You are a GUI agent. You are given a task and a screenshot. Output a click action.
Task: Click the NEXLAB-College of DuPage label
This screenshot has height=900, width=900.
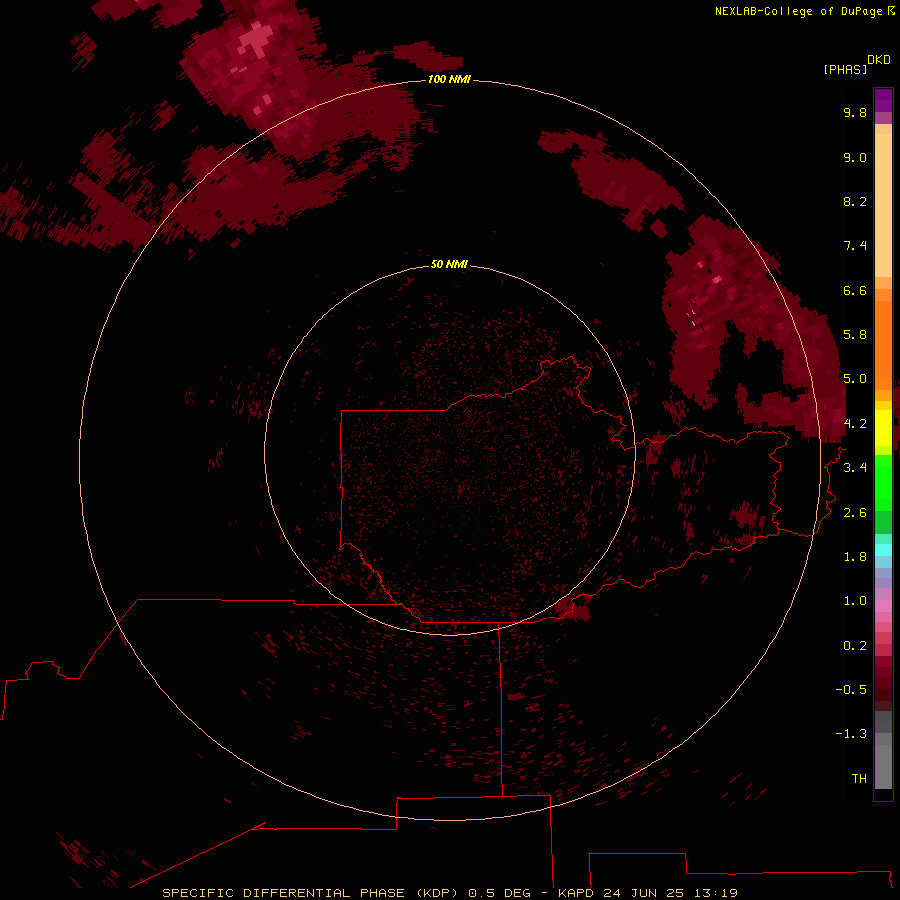(798, 11)
